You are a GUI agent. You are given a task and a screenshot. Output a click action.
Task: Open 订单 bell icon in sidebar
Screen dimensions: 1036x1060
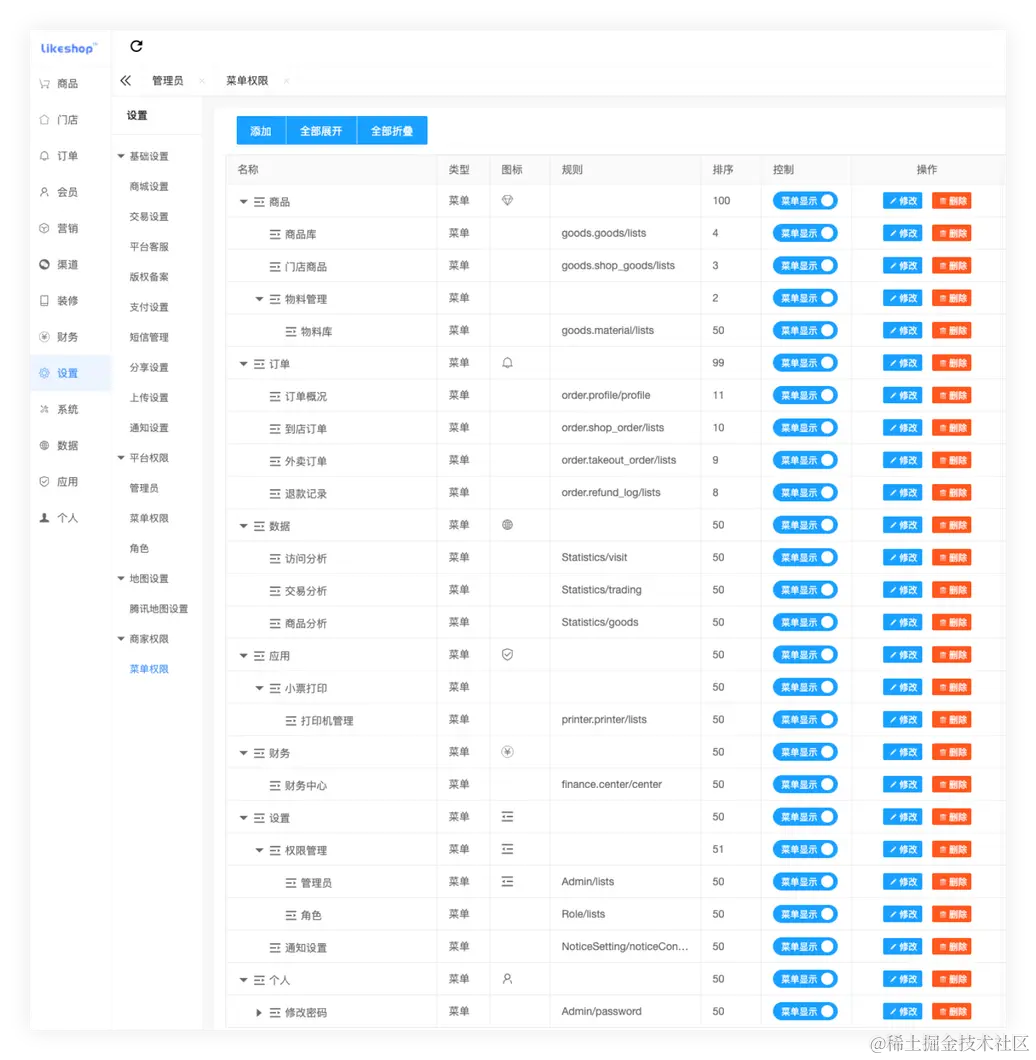pyautogui.click(x=45, y=156)
